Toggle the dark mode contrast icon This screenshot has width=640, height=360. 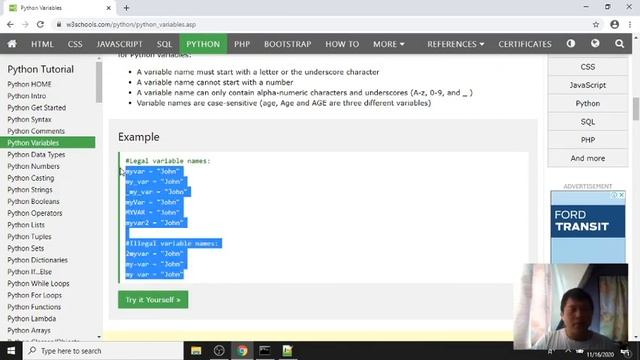571,43
